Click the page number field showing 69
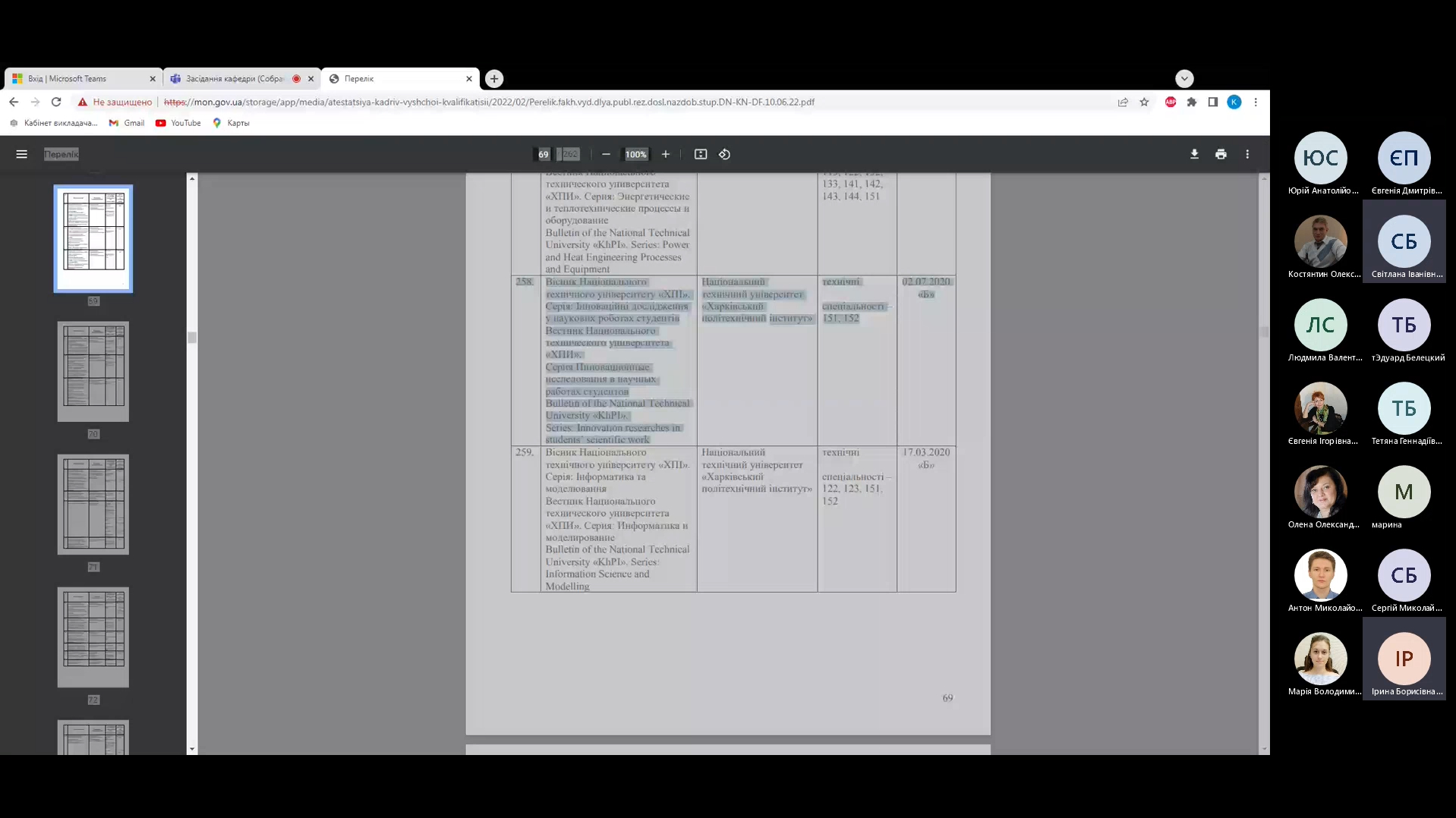This screenshot has width=1456, height=818. (544, 154)
